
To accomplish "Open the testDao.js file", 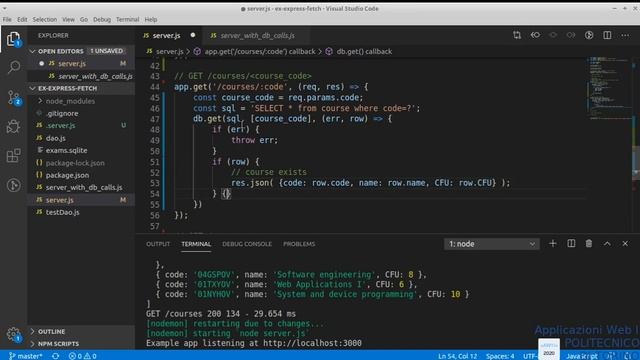I will (62, 212).
